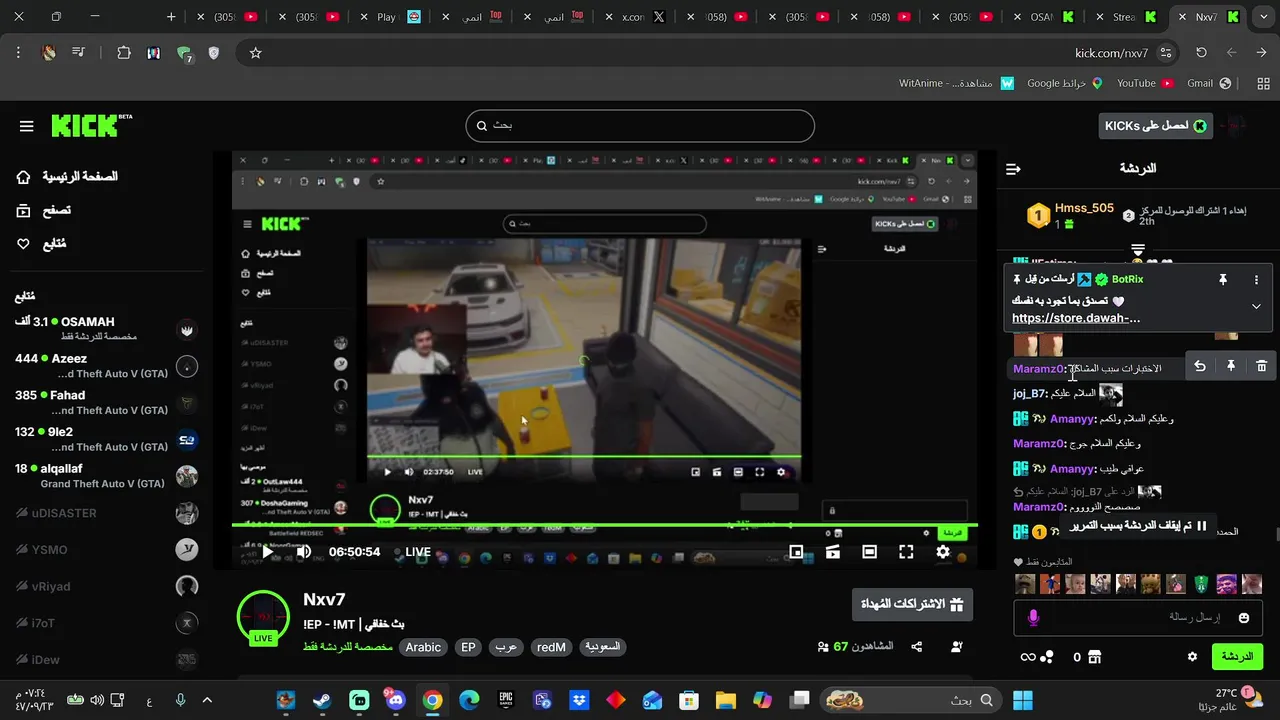This screenshot has height=720, width=1280.
Task: Reload the page
Action: 1201,53
